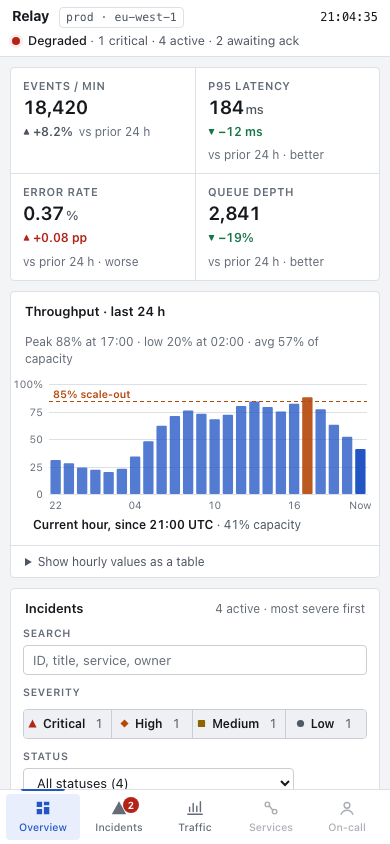Click the green down triangle beside −12 ms
This screenshot has width=390, height=844.
click(x=211, y=132)
